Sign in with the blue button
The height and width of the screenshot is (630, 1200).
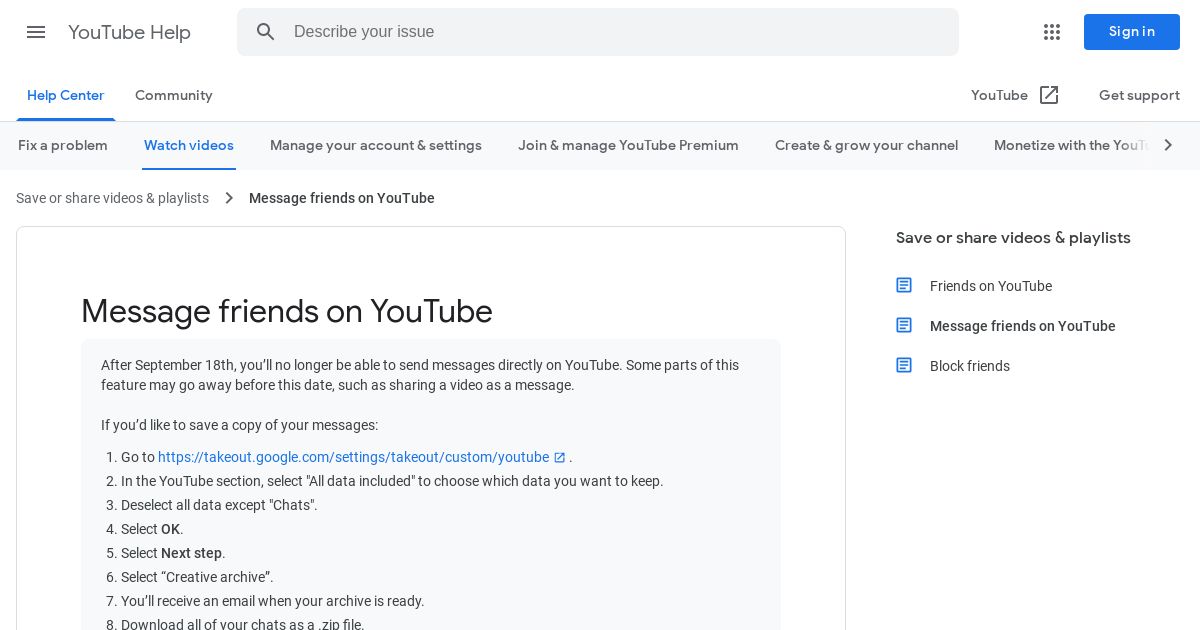1132,32
